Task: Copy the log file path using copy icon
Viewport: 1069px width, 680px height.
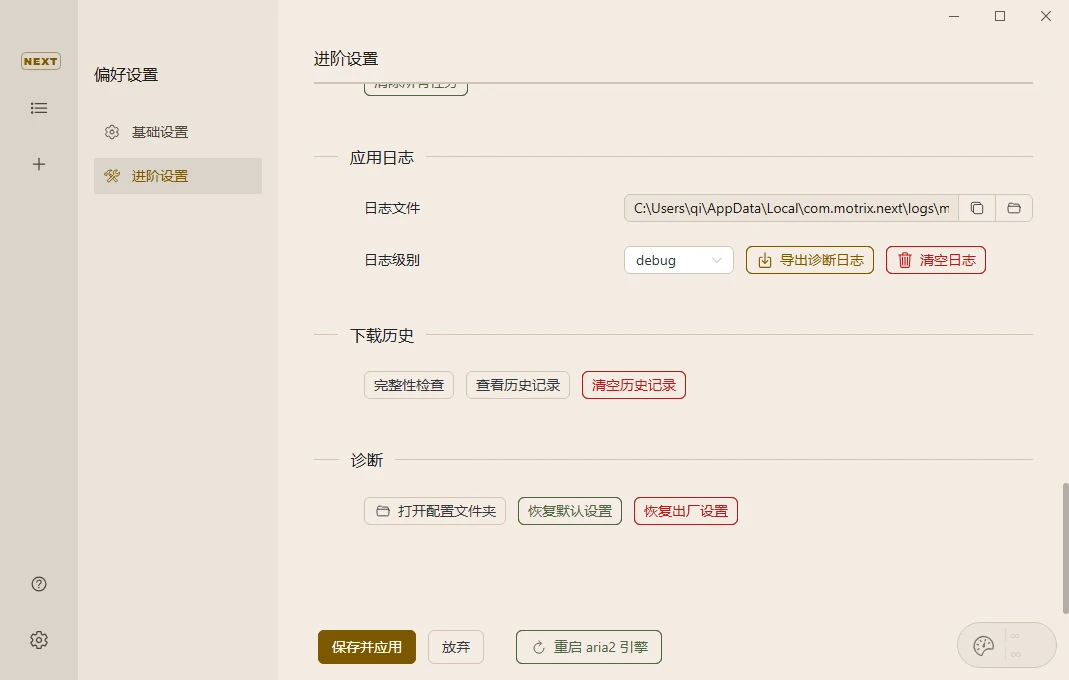Action: (x=977, y=208)
